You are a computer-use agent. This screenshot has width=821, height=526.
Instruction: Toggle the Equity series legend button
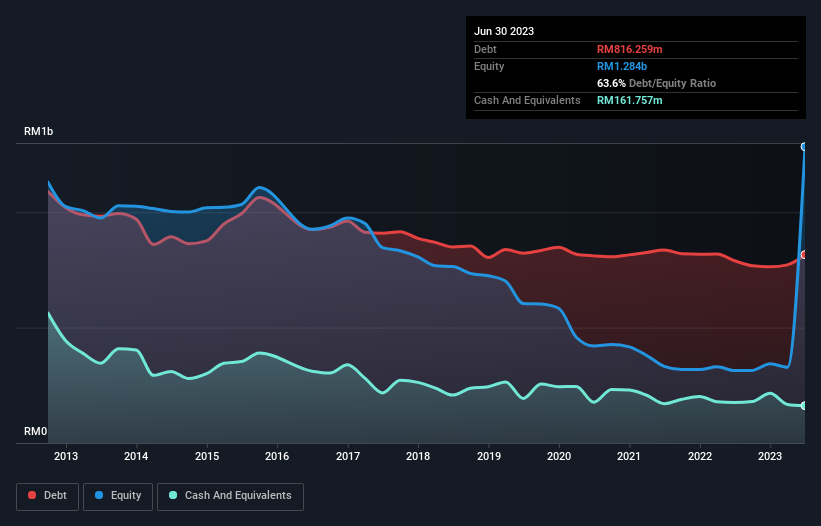tap(118, 496)
